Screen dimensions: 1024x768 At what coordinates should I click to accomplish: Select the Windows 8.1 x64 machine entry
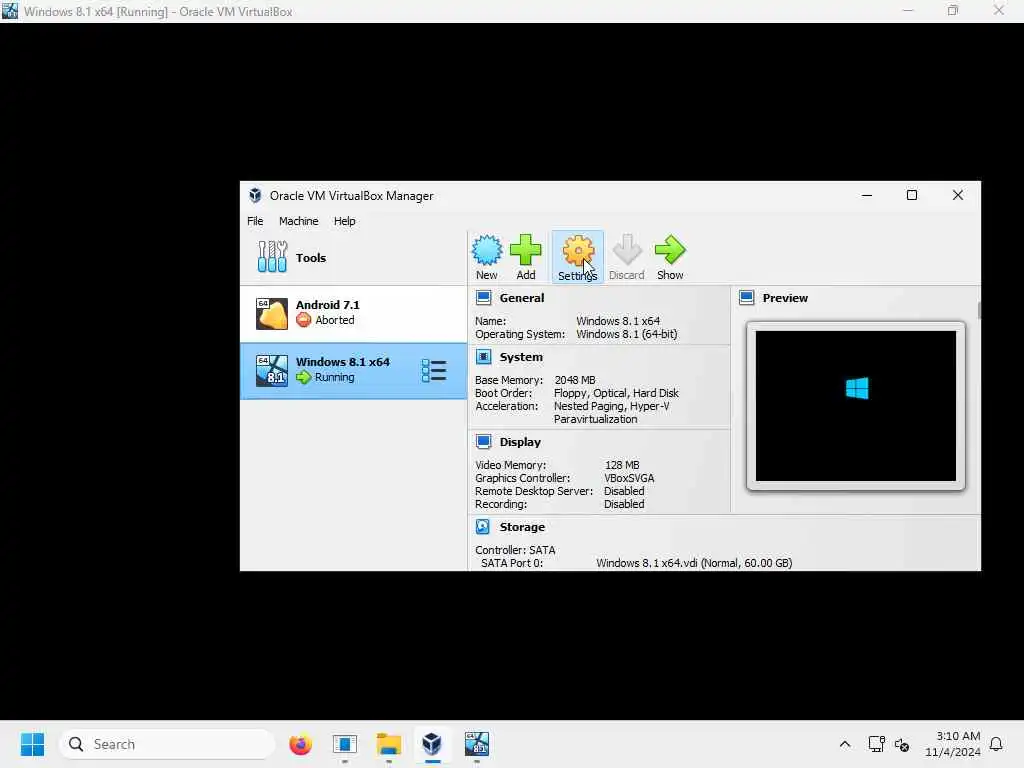click(x=353, y=370)
